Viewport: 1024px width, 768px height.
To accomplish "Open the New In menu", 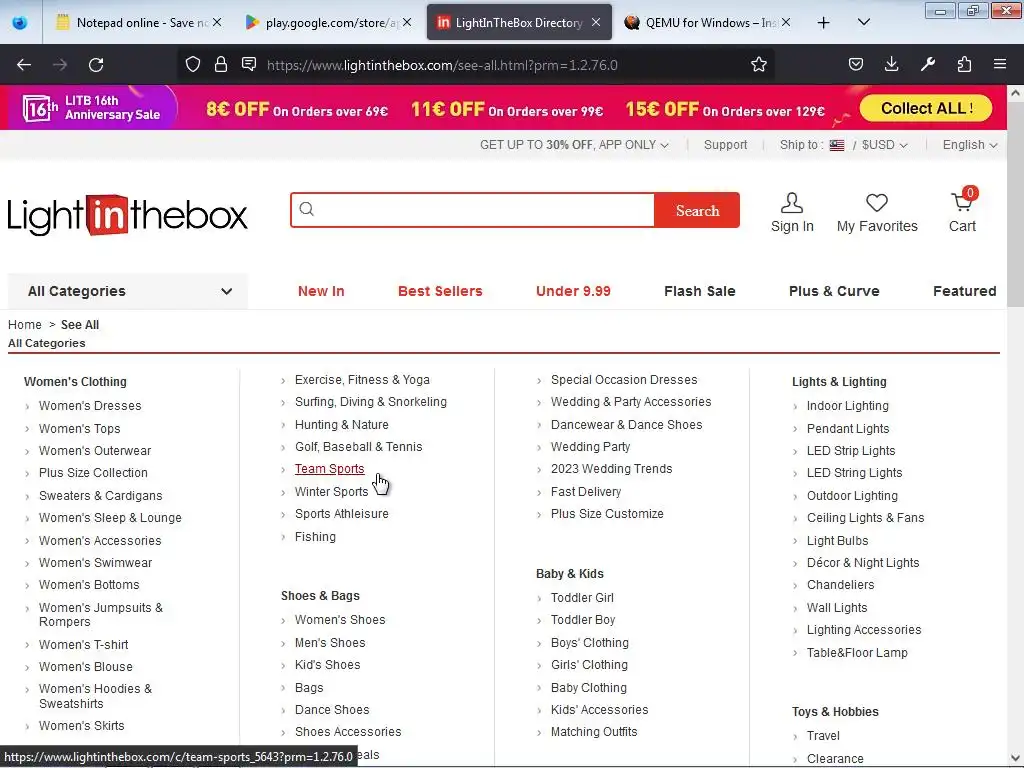I will (x=321, y=291).
